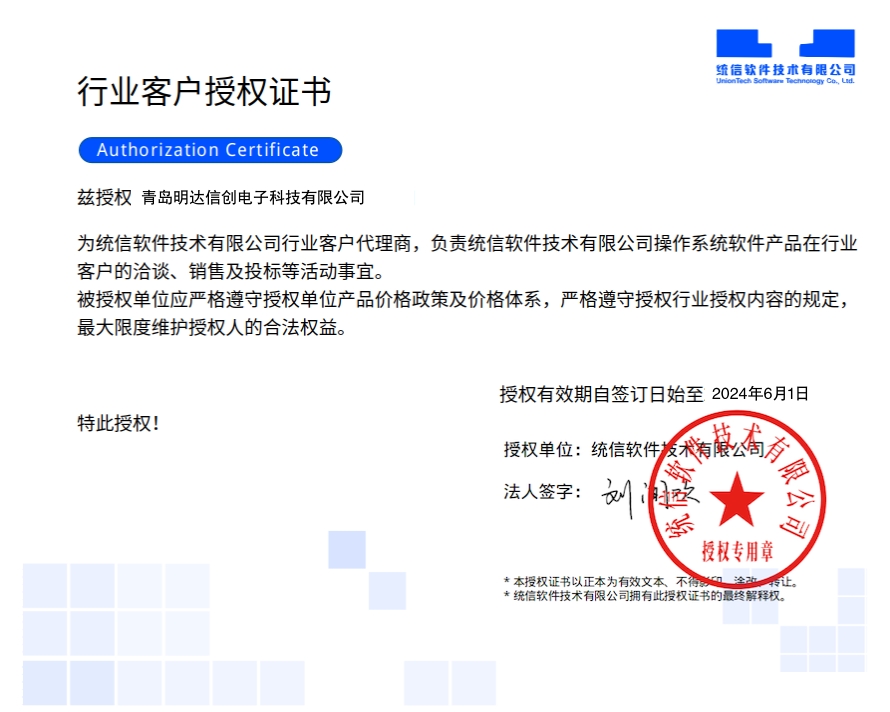The width and height of the screenshot is (890, 712).
Task: Click the line 客户的洽谈、销售及投标等活动事宜
Action: point(231,271)
